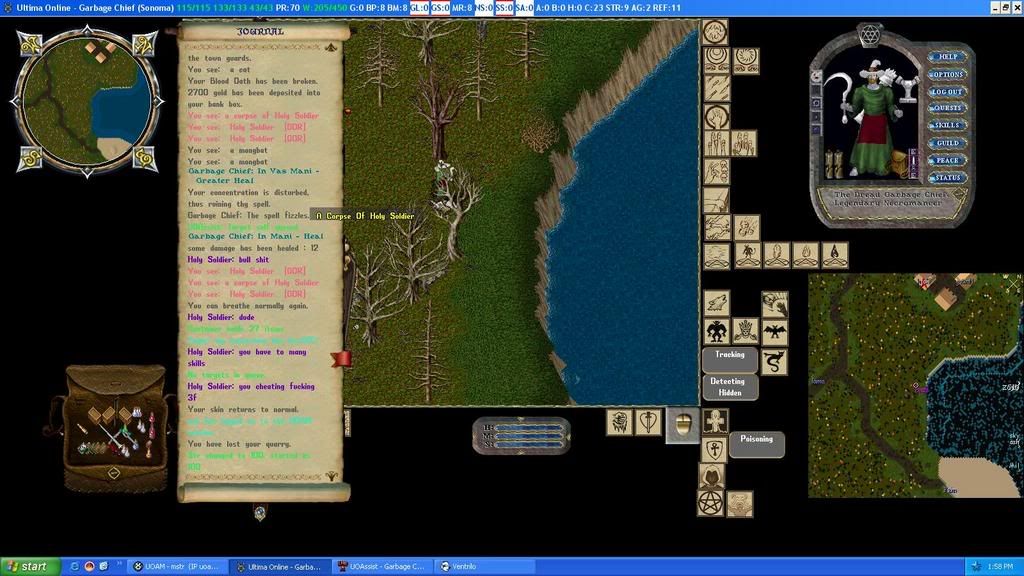
Task: Use the Poisoning skill button
Action: pos(756,443)
